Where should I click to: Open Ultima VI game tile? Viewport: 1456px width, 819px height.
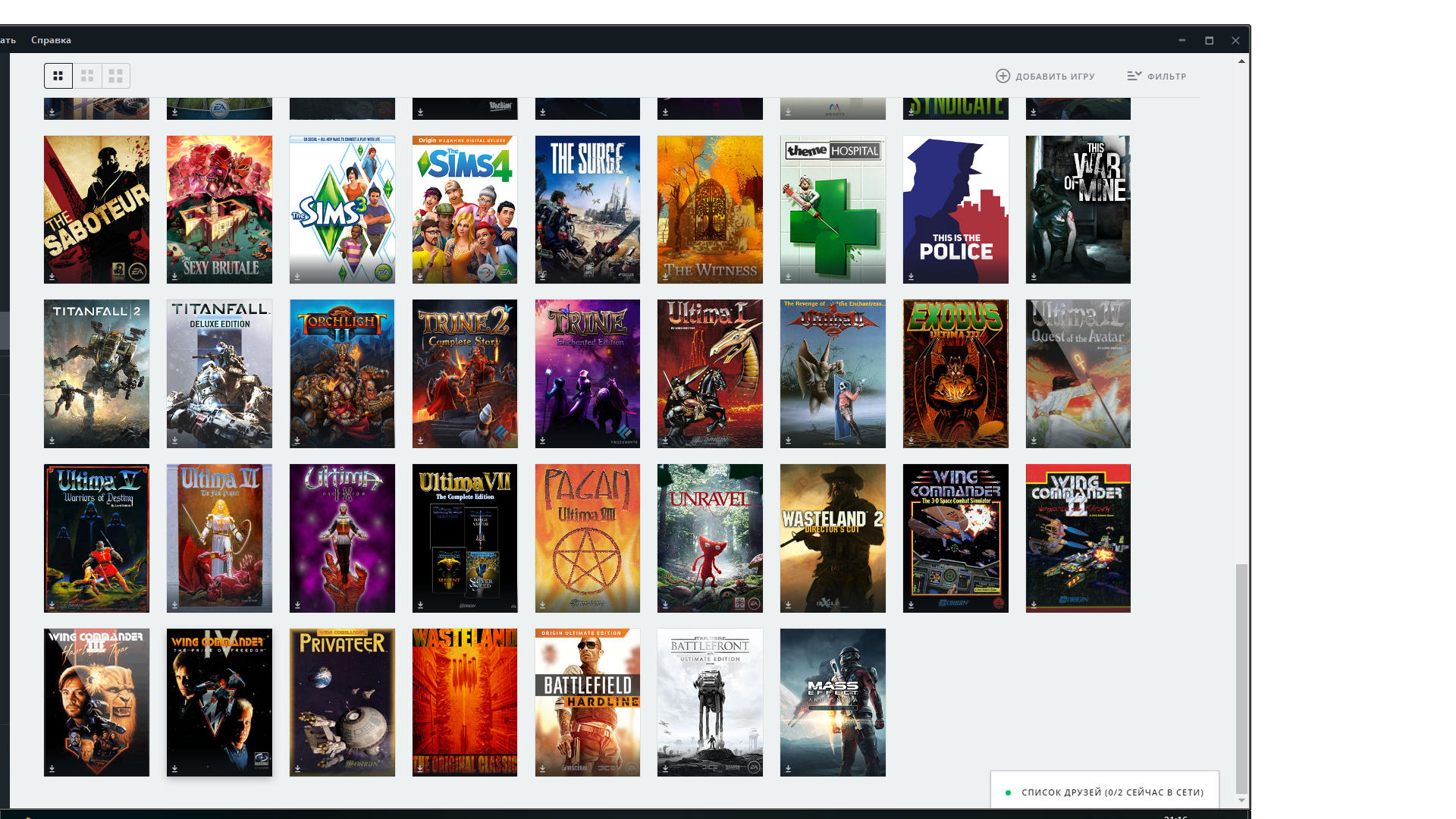219,538
